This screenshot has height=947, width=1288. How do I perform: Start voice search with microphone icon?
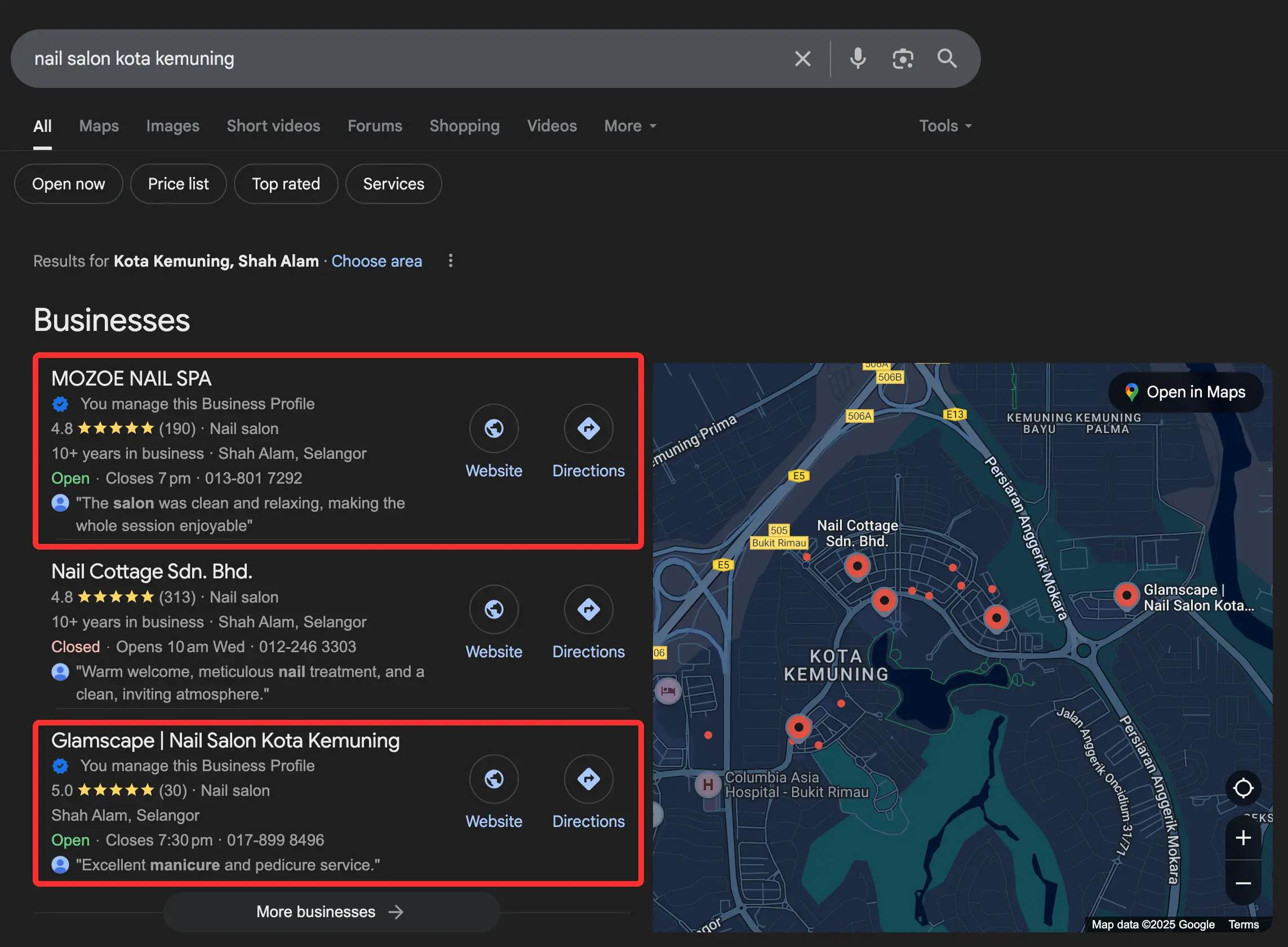tap(858, 59)
